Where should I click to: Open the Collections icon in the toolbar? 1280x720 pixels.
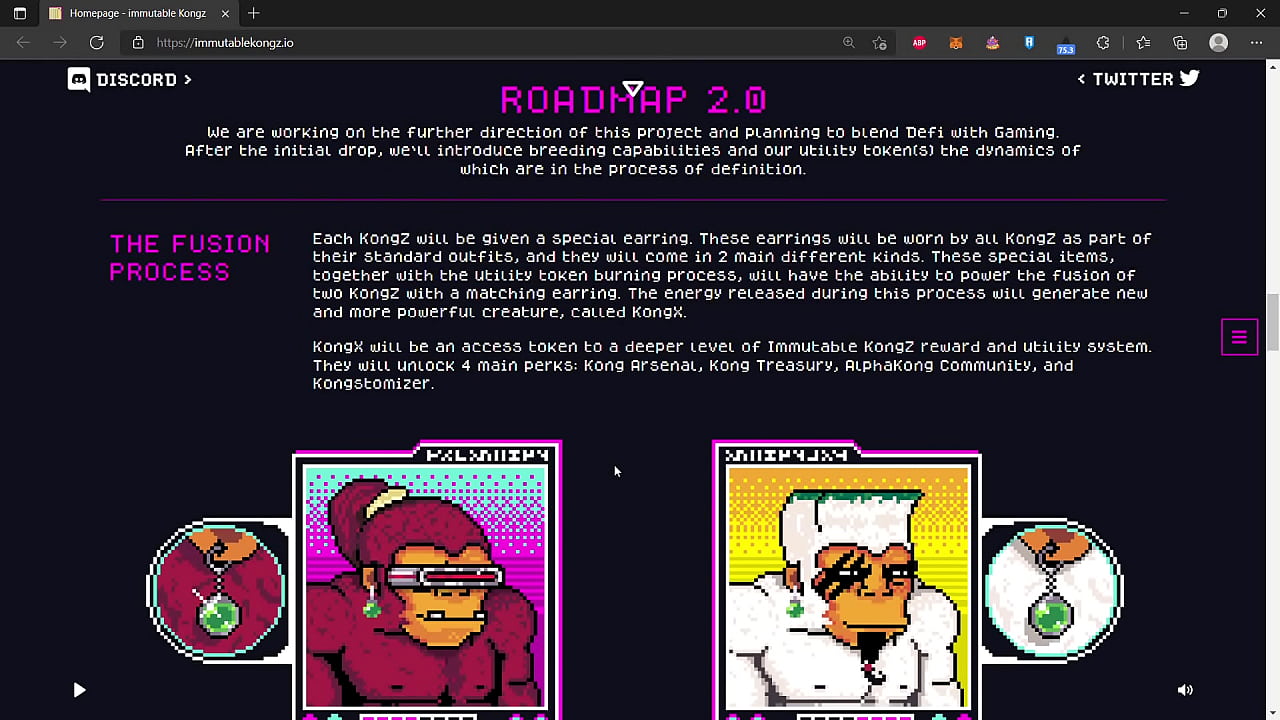tap(1180, 42)
